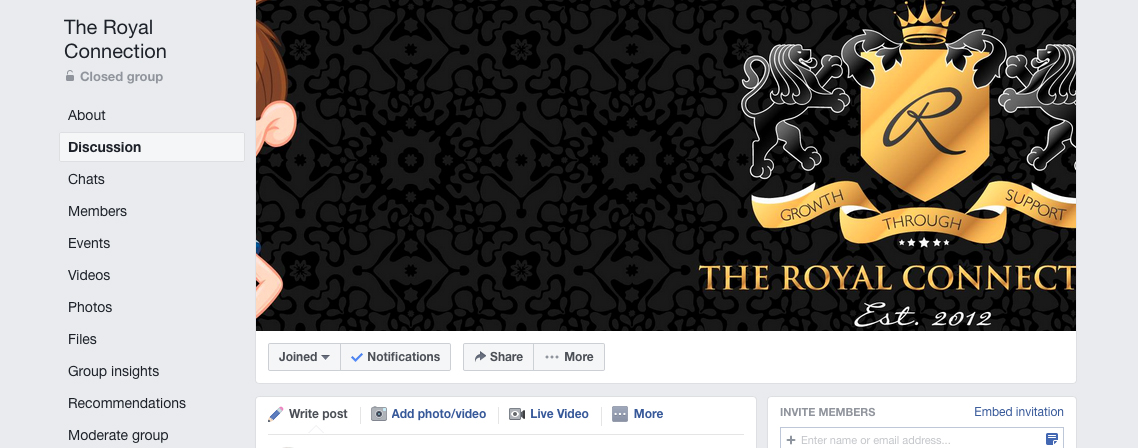Screen dimensions: 1138x448
Task: Click the grey More icon in composer
Action: (x=620, y=414)
